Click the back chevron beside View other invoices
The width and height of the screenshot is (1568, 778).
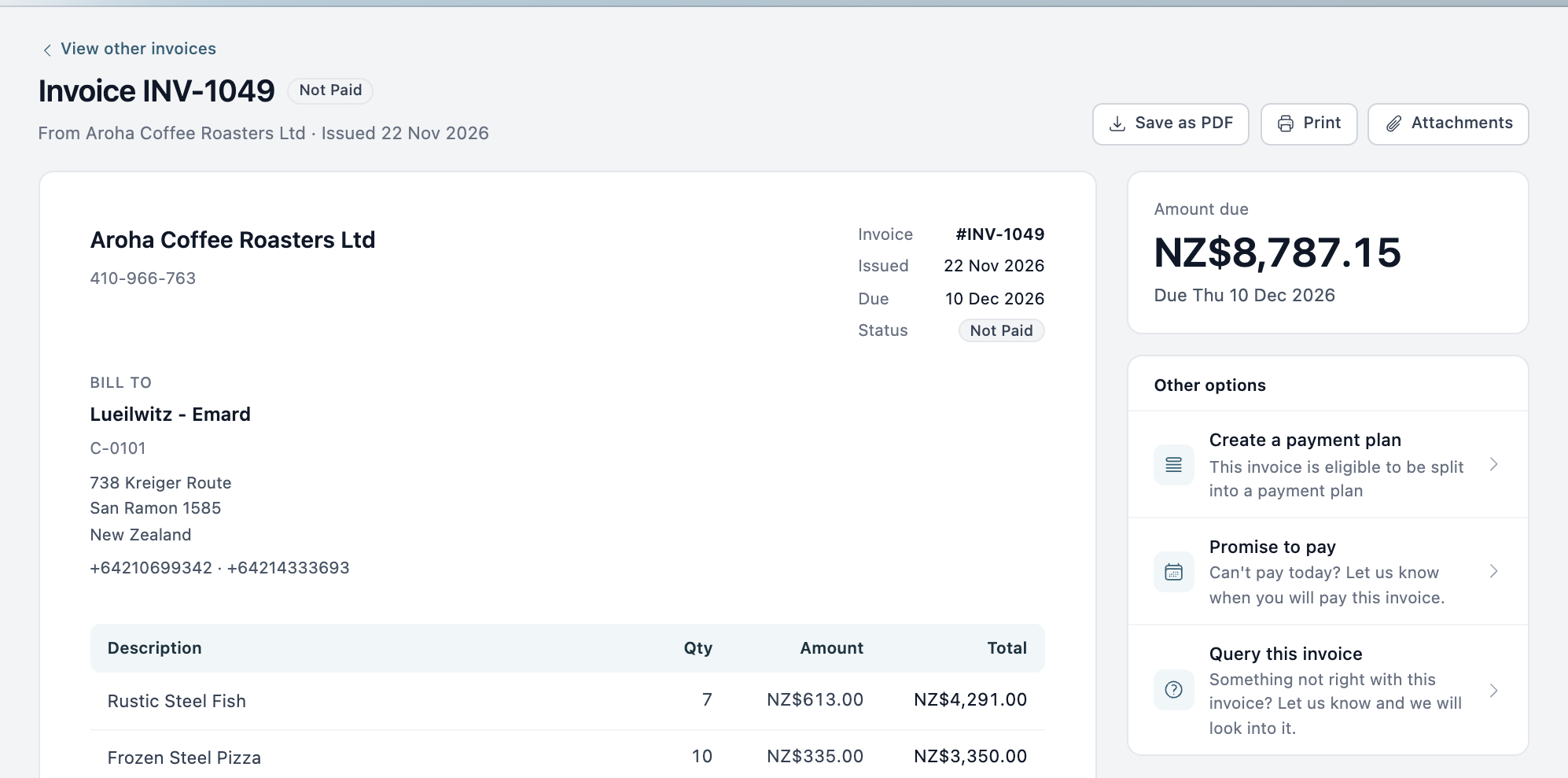click(47, 50)
